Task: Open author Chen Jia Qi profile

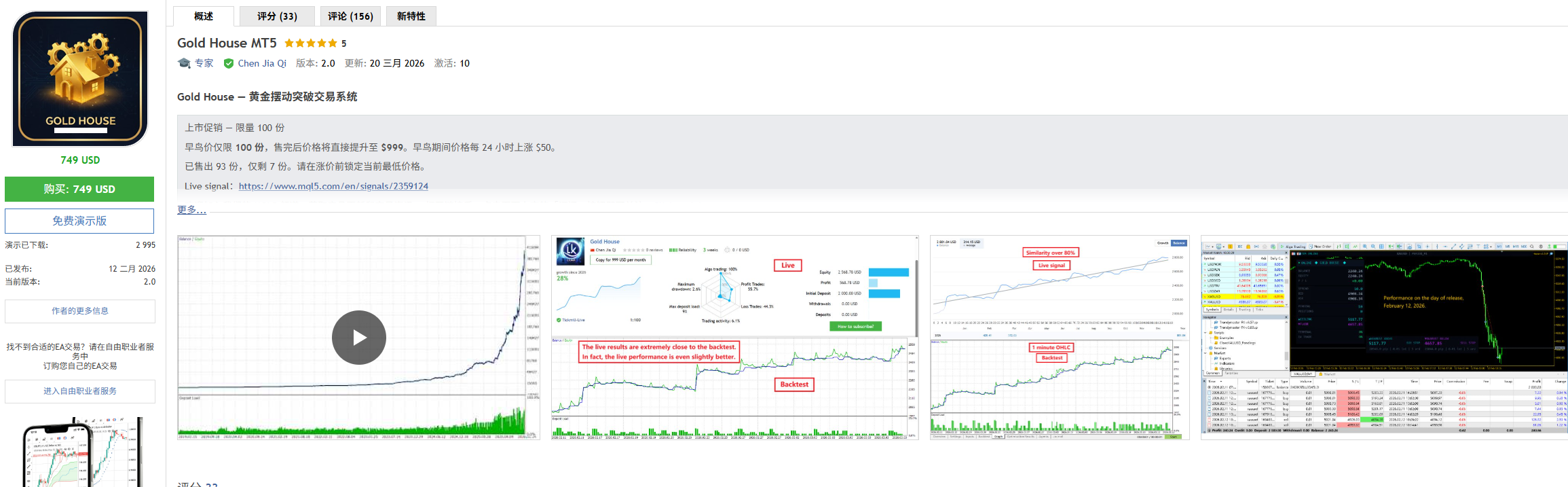Action: coord(262,63)
